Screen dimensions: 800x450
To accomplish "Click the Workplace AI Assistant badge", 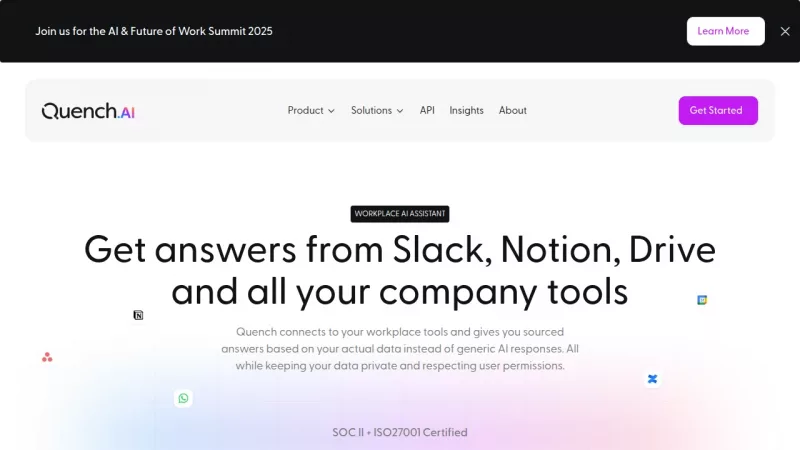I will (400, 214).
